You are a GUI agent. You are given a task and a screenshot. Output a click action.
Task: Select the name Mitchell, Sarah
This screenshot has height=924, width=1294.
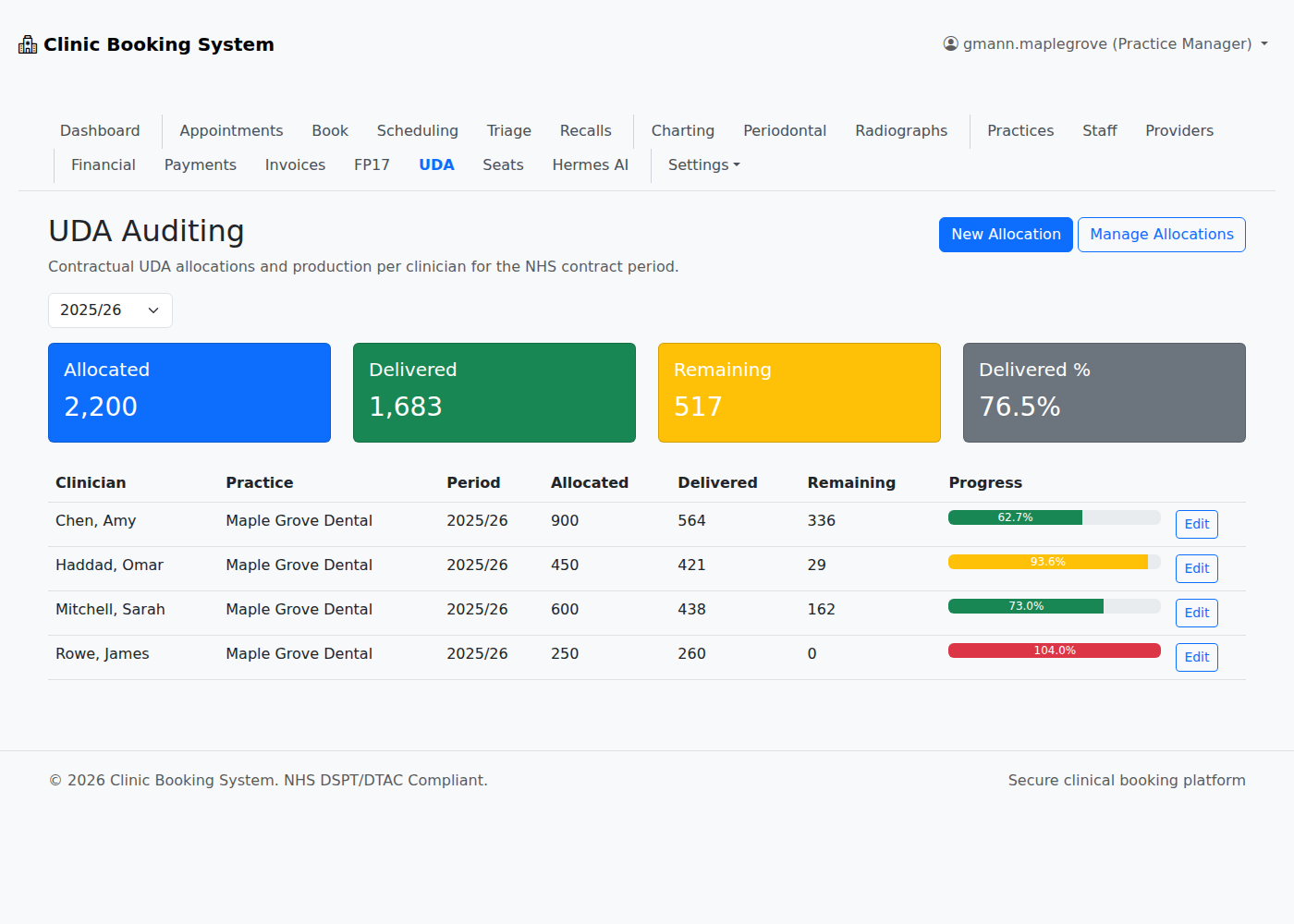pos(110,609)
